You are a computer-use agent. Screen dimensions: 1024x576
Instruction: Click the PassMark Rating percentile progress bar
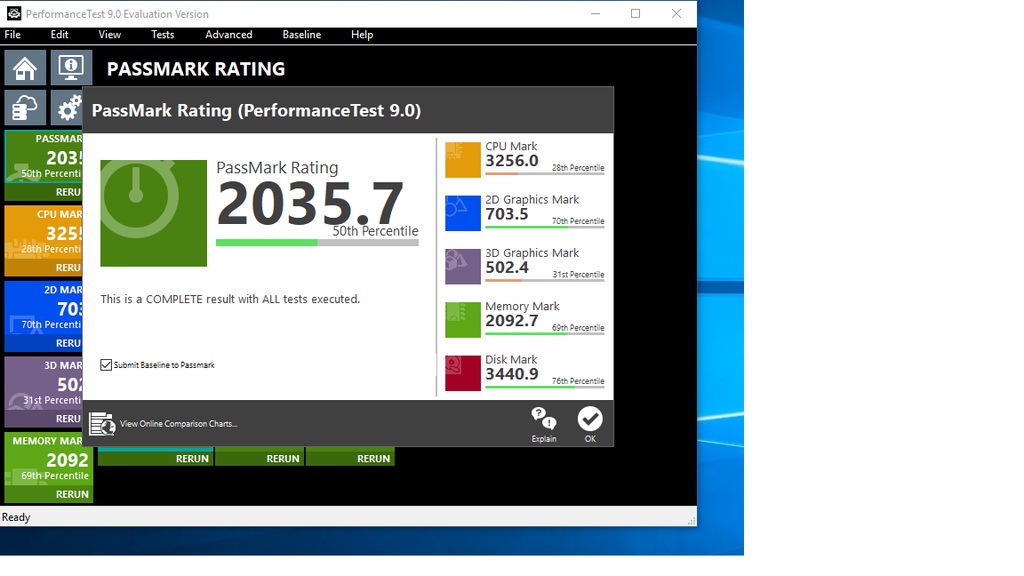317,243
